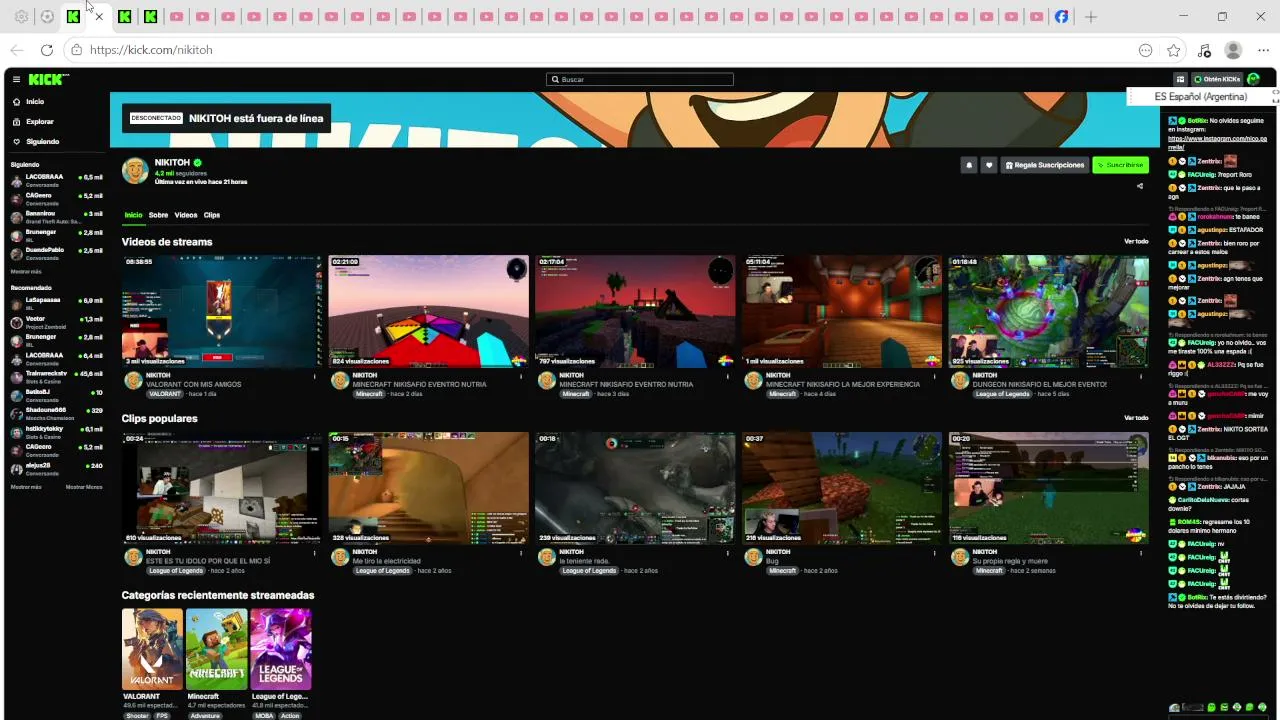Switch to the Facebook browser tab
The height and width of the screenshot is (720, 1280).
pyautogui.click(x=1061, y=17)
